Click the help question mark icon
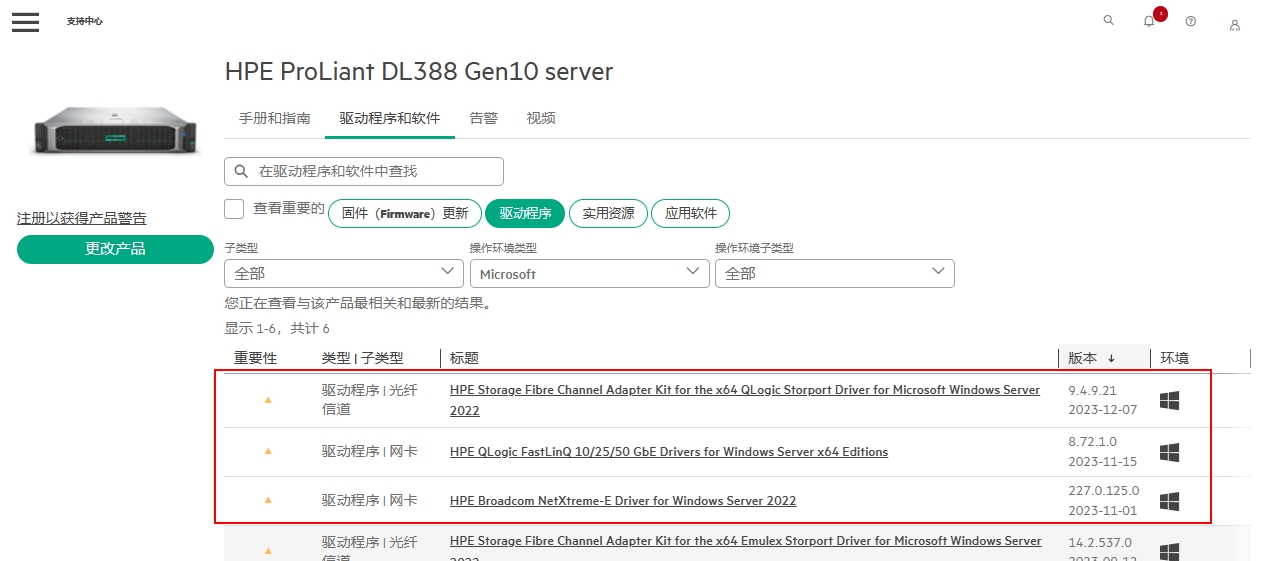Viewport: 1274px width, 561px height. 1190,21
